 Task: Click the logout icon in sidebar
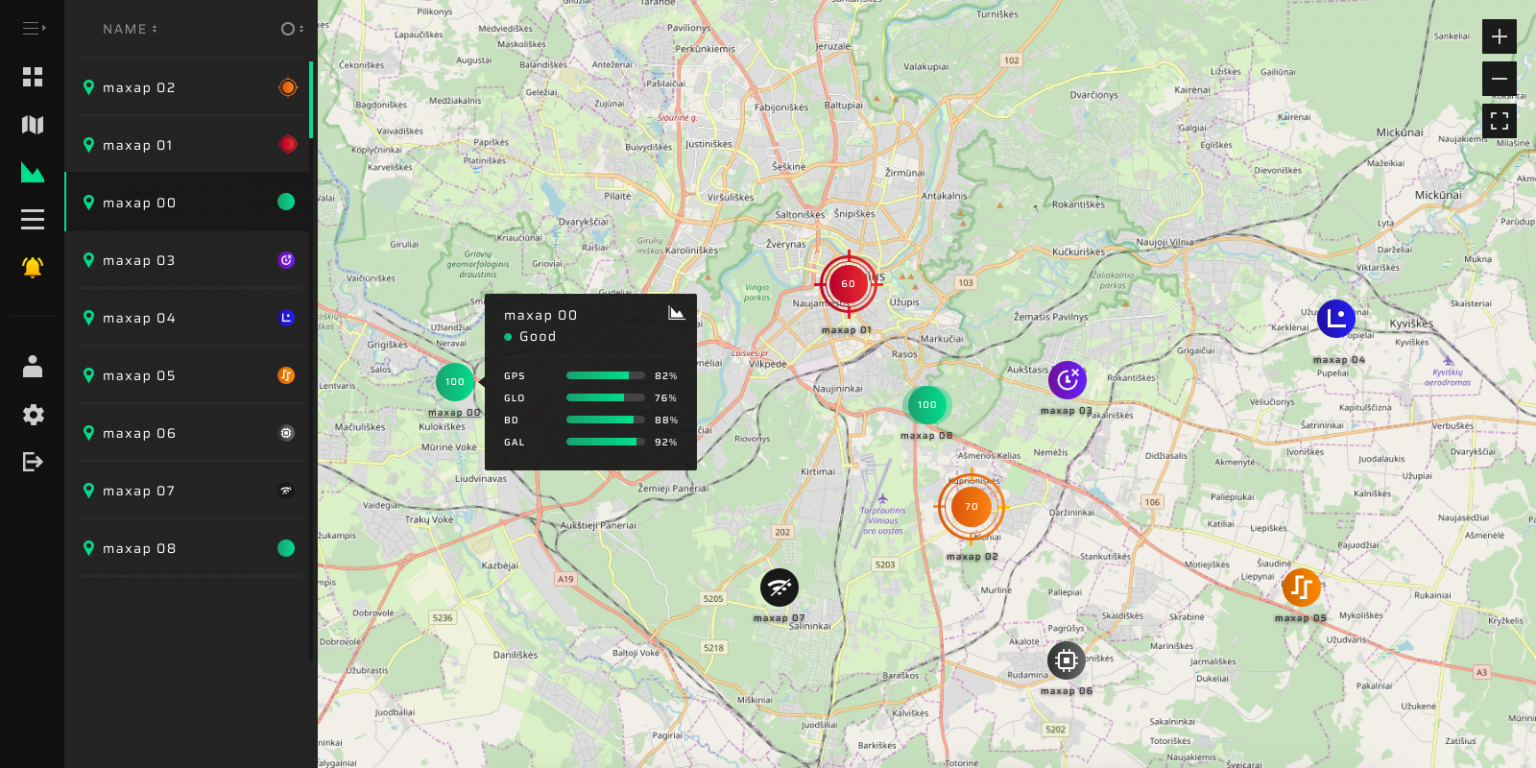33,462
